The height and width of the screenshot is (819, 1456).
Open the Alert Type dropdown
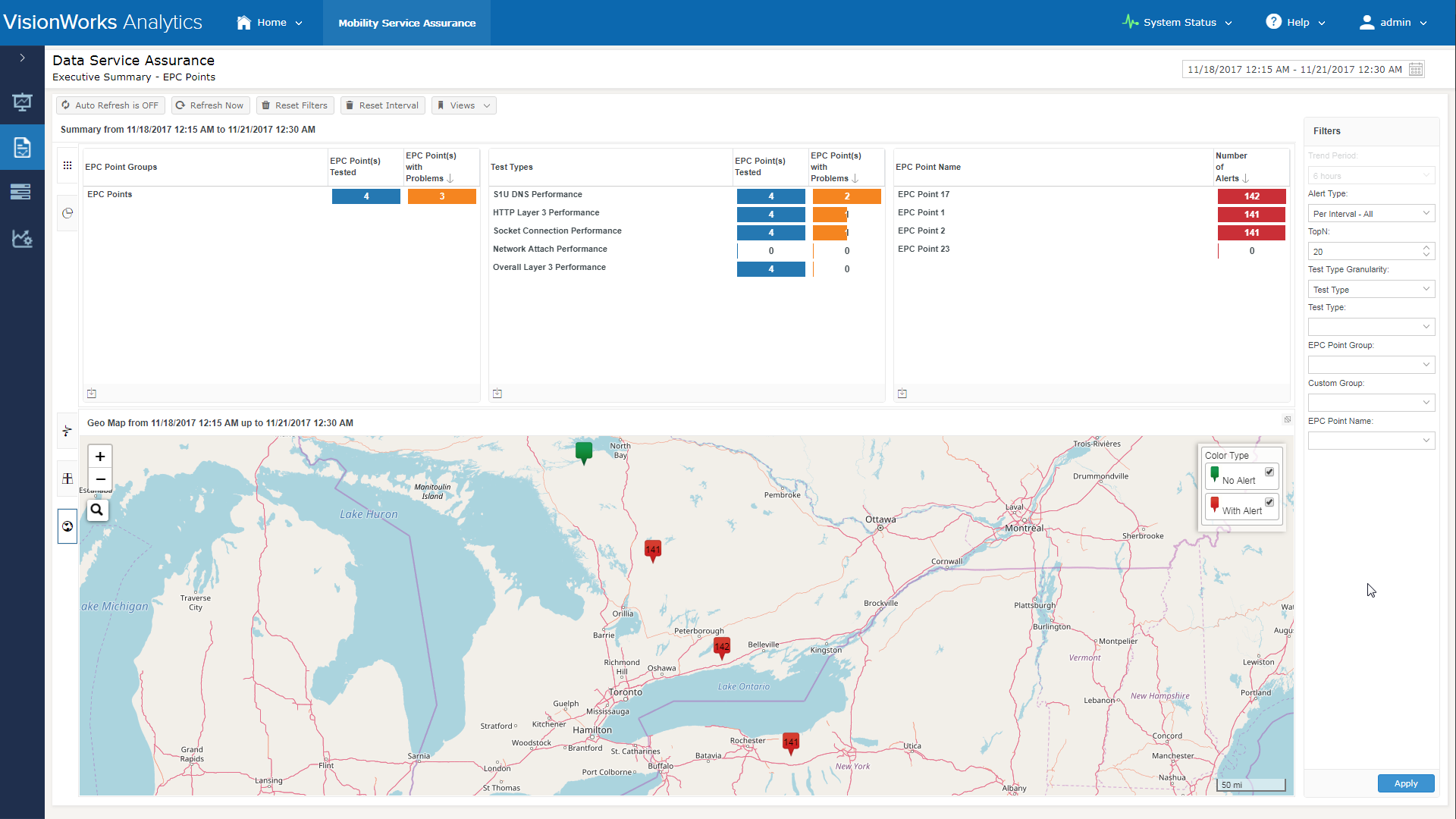pos(1371,214)
